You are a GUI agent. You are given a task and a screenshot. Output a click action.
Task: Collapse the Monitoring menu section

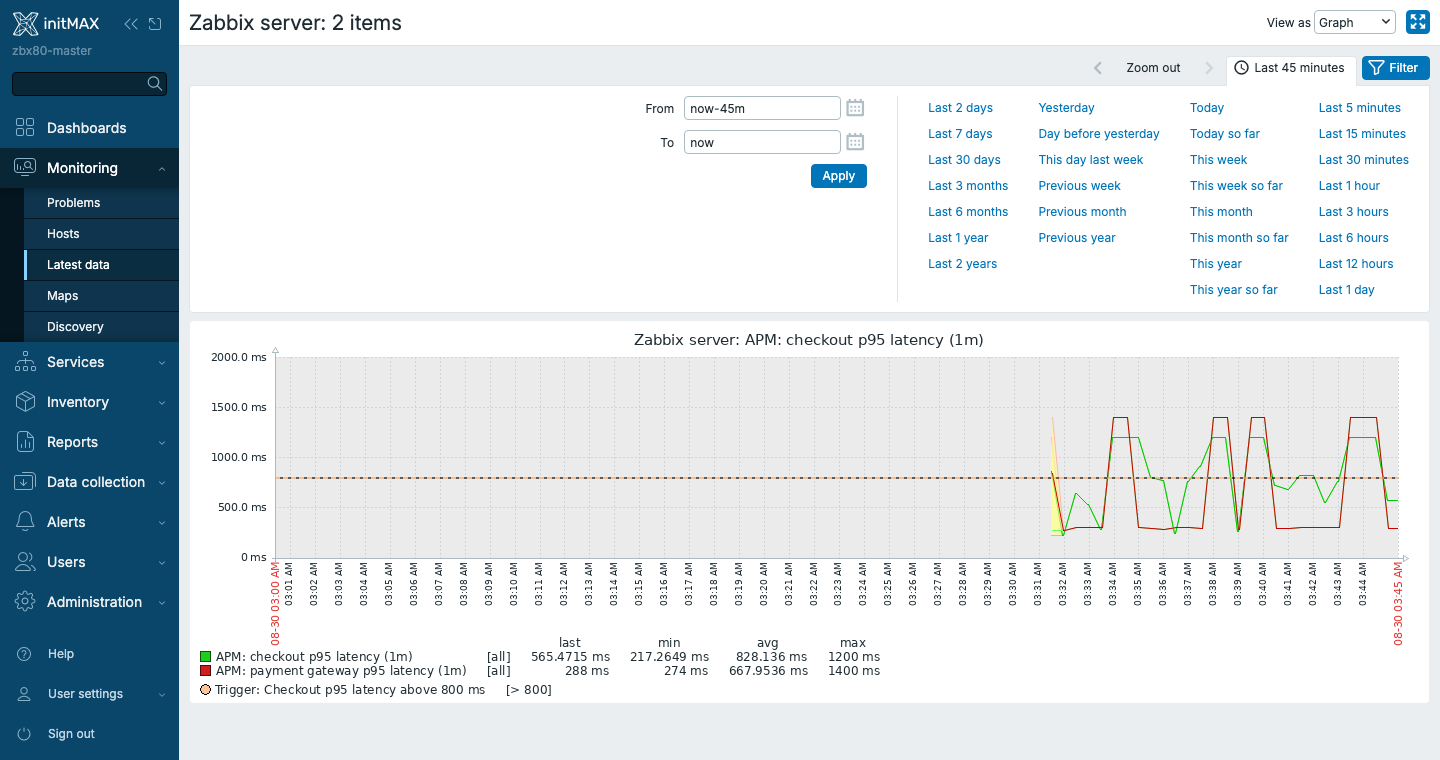point(162,169)
